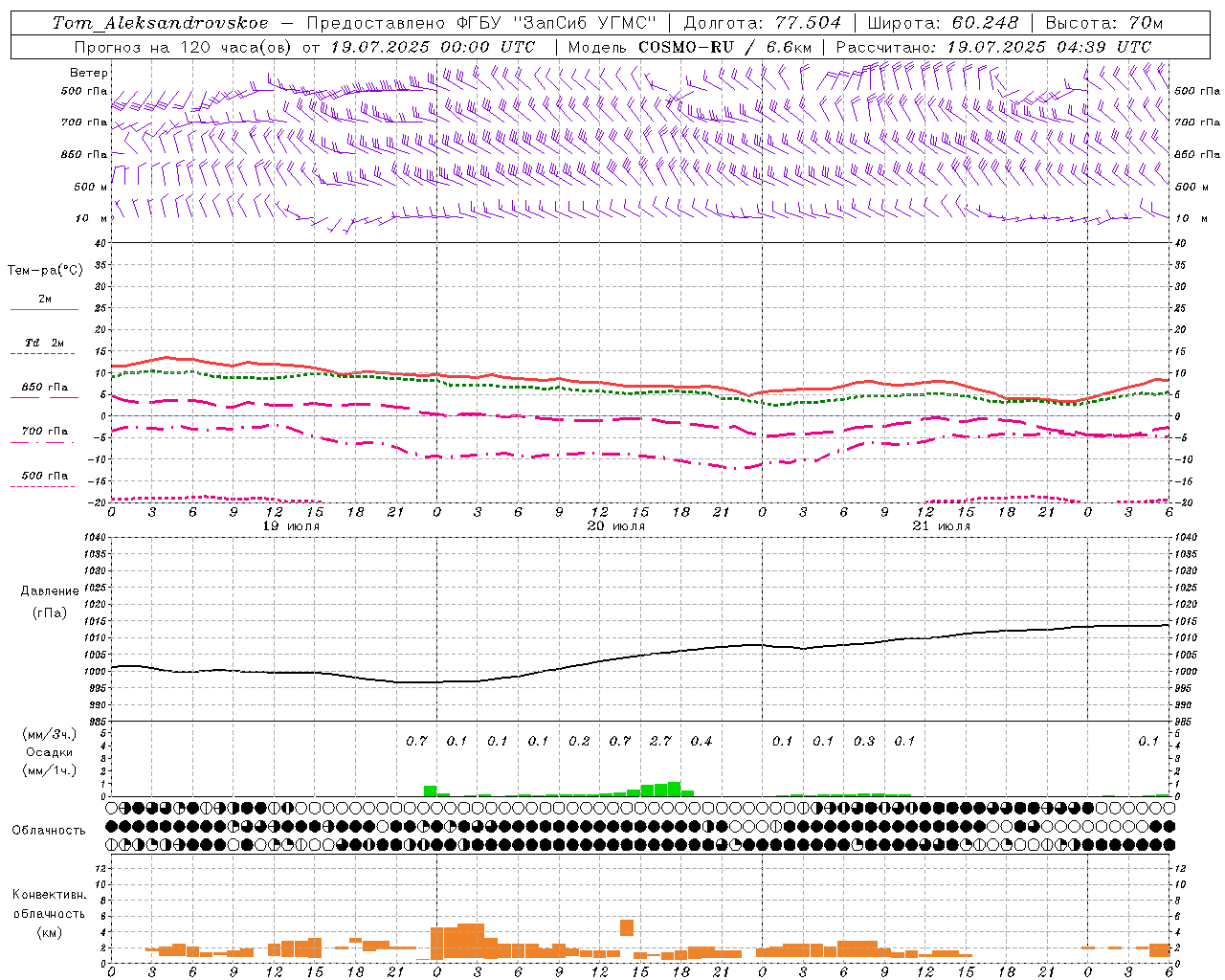Click the 21 июля date label
The width and height of the screenshot is (1225, 980).
942,526
